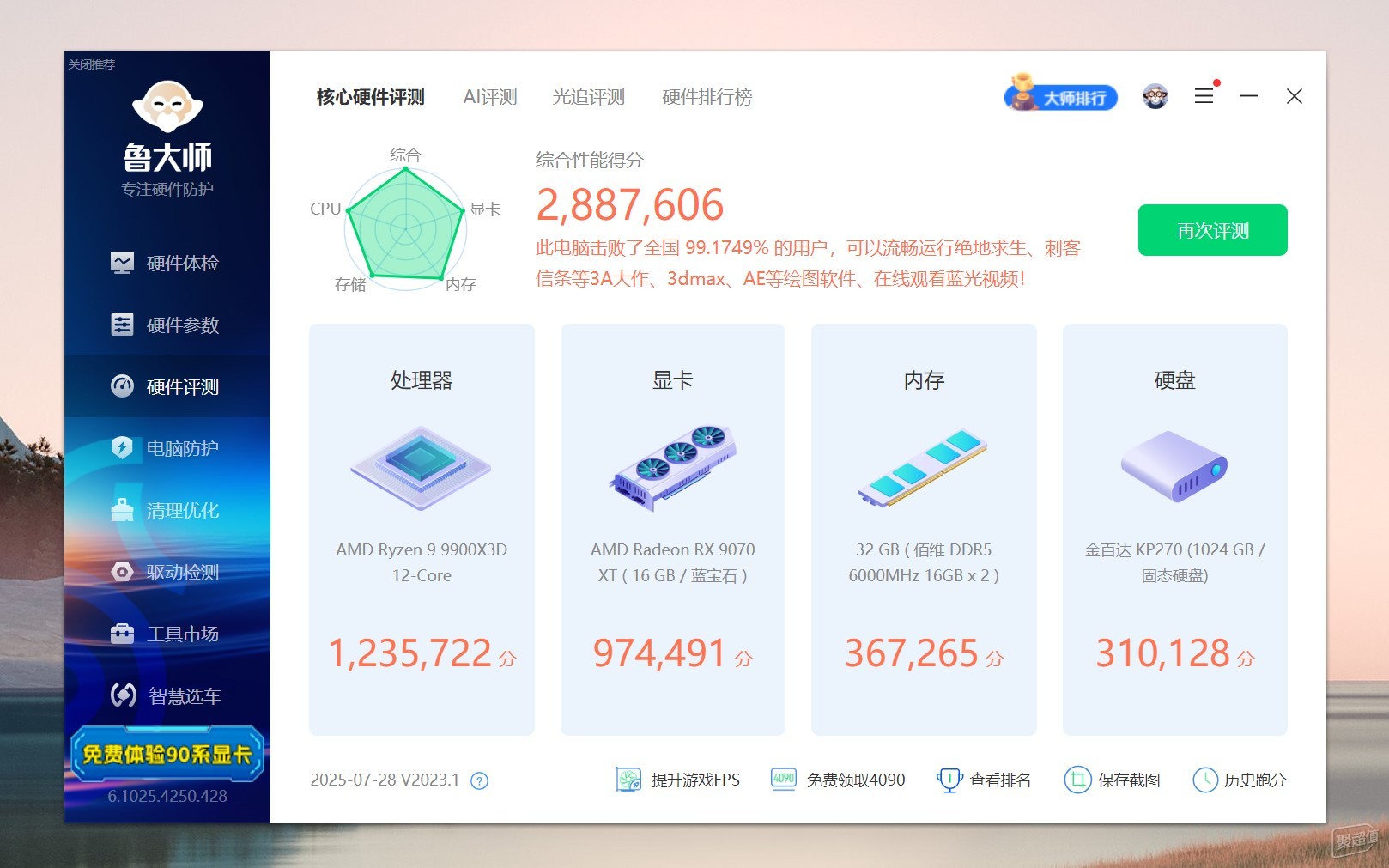Click the 4090 monitor icon
1389x868 pixels.
click(x=784, y=779)
